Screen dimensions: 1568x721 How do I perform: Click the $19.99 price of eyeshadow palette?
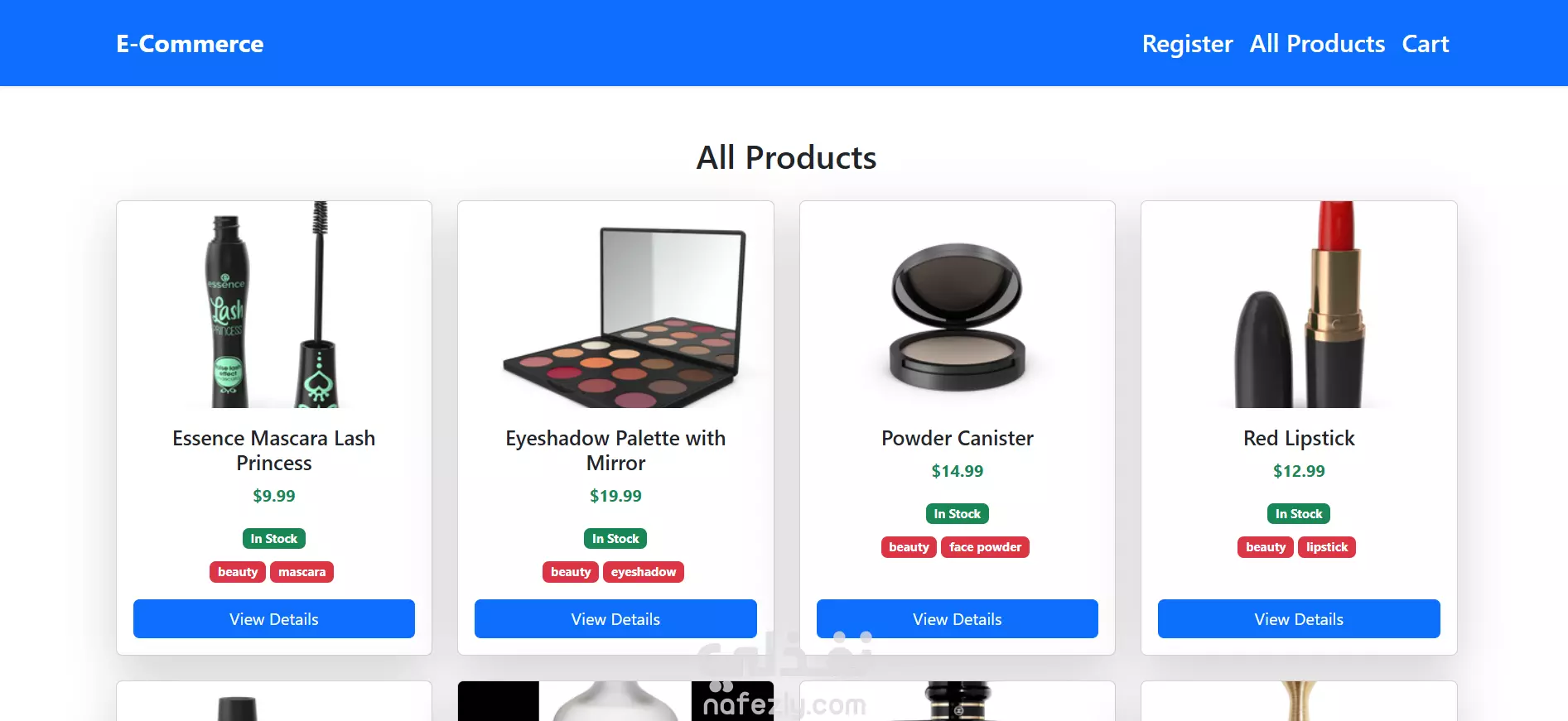tap(615, 496)
